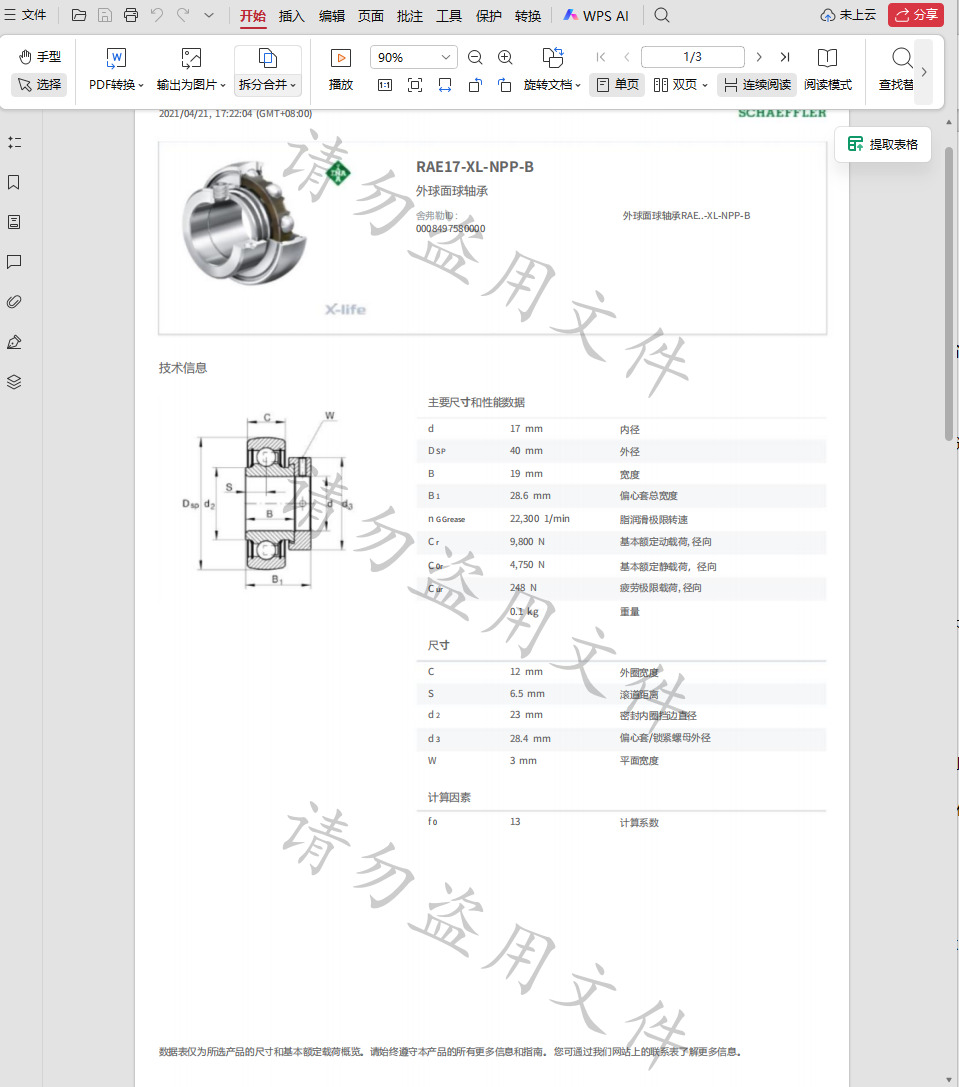Screen dimensions: 959x1087
Task: Click the open folder icon
Action: [x=79, y=15]
